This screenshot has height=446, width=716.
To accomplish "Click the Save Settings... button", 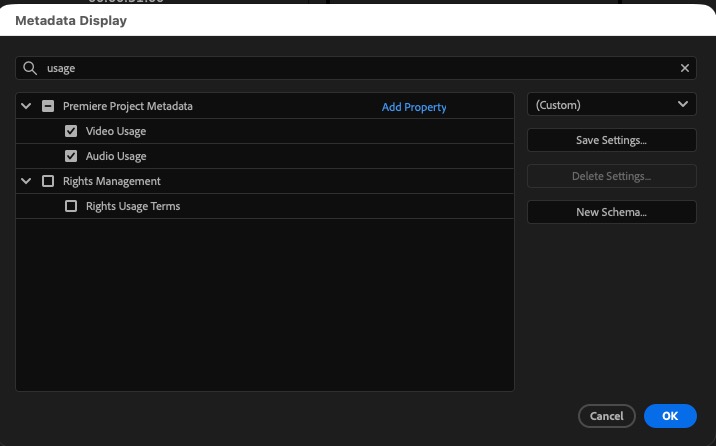I will click(x=611, y=140).
